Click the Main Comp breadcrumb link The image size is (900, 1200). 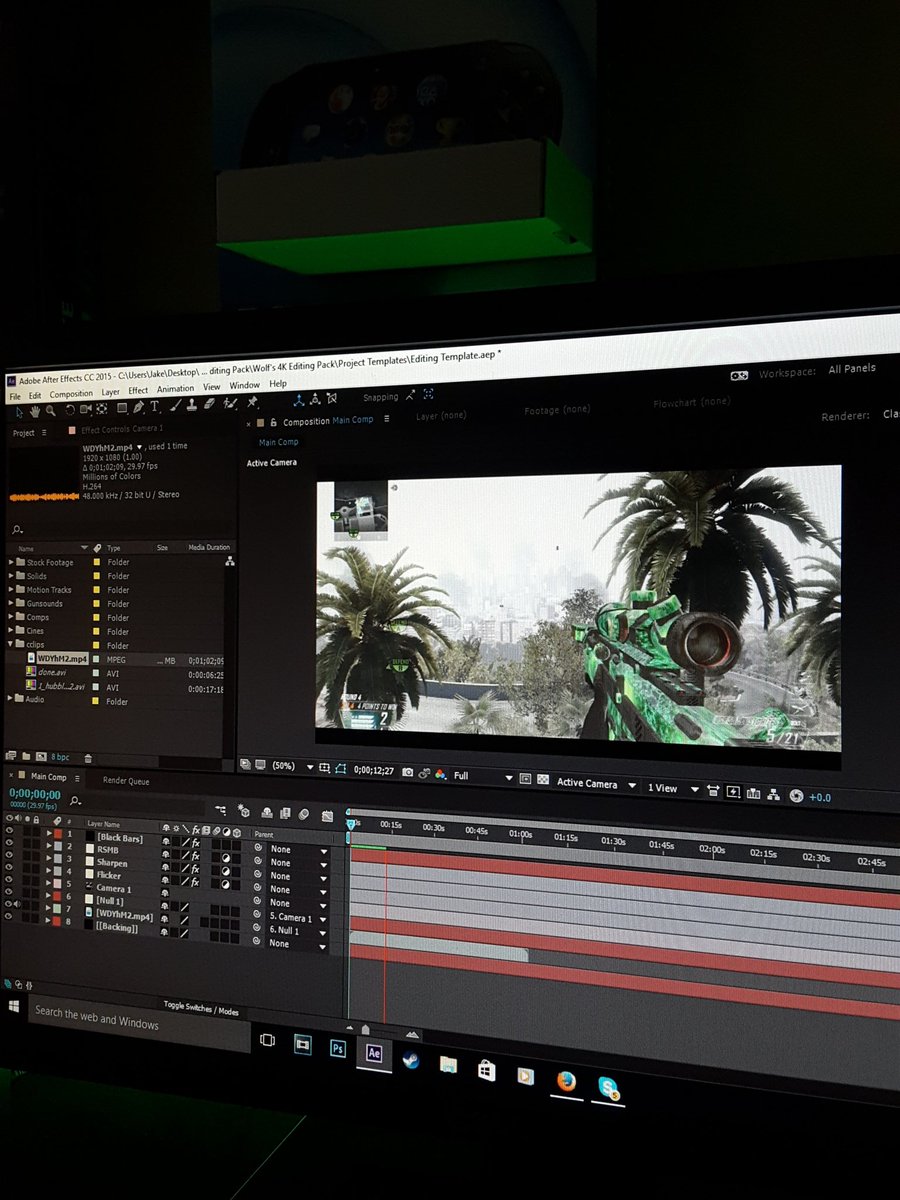coord(278,442)
